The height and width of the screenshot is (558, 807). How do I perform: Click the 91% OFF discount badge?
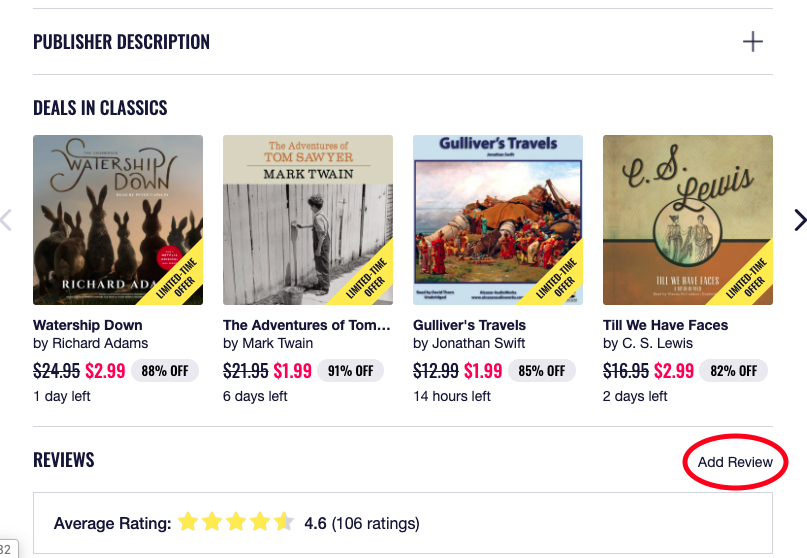350,371
